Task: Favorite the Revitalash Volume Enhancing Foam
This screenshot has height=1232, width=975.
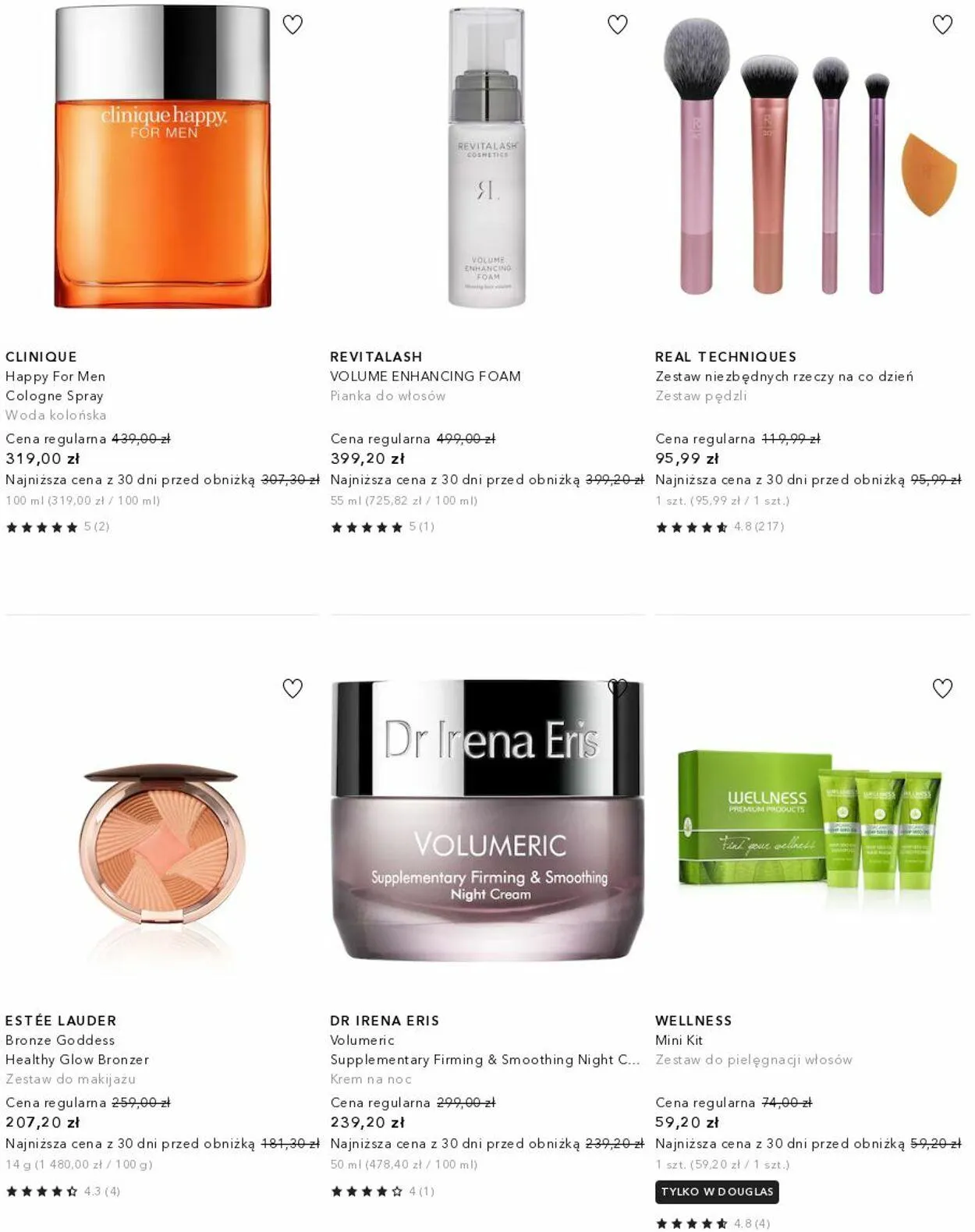Action: click(618, 25)
